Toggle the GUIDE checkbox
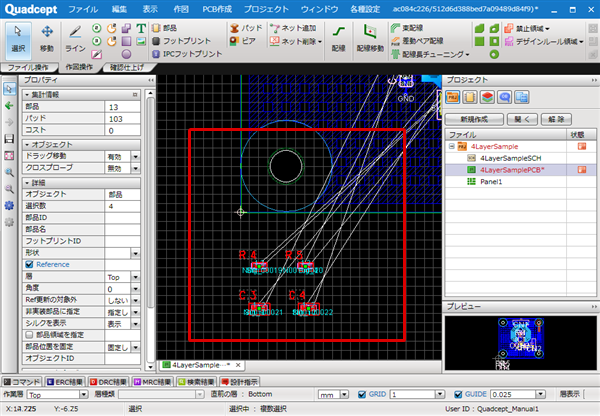This screenshot has height=416, width=600. pos(458,394)
